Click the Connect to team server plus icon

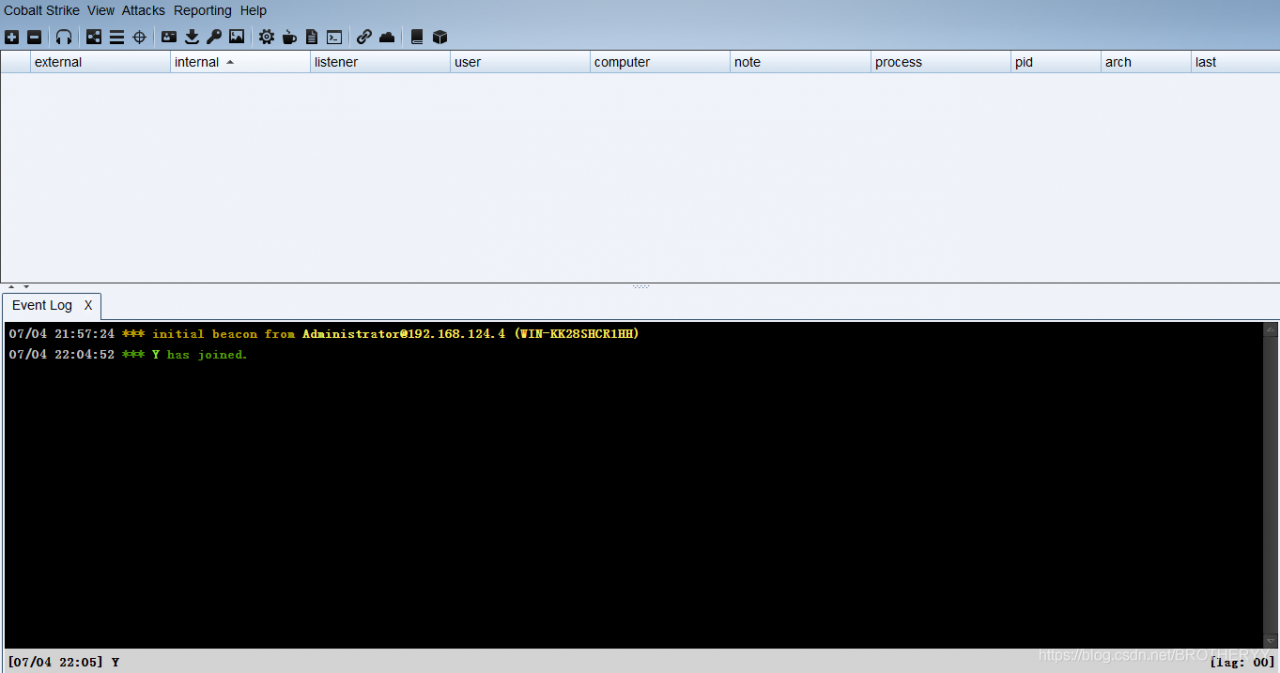[11, 37]
